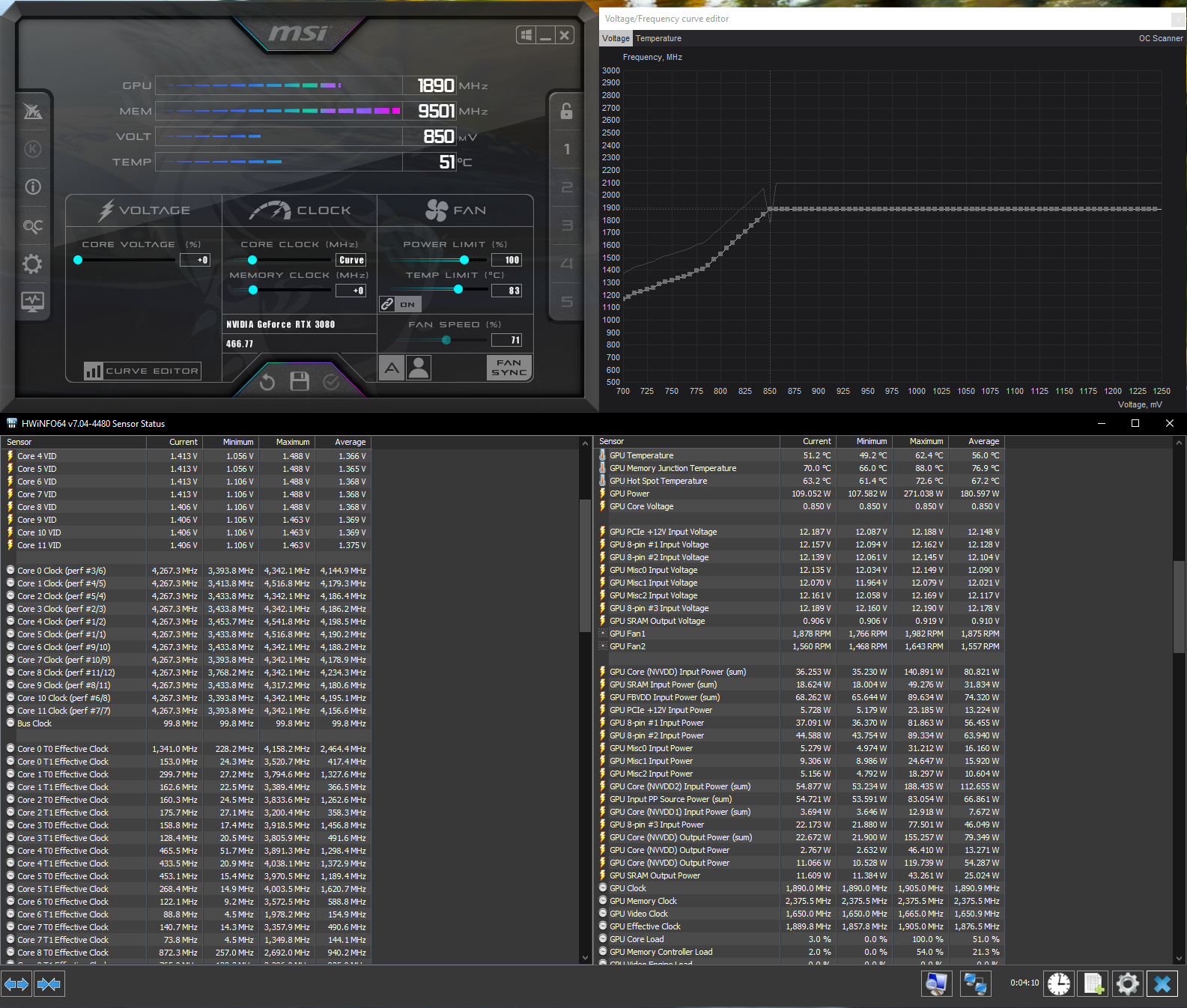Click left pane Sensor column header
This screenshot has width=1187, height=1008.
point(73,442)
